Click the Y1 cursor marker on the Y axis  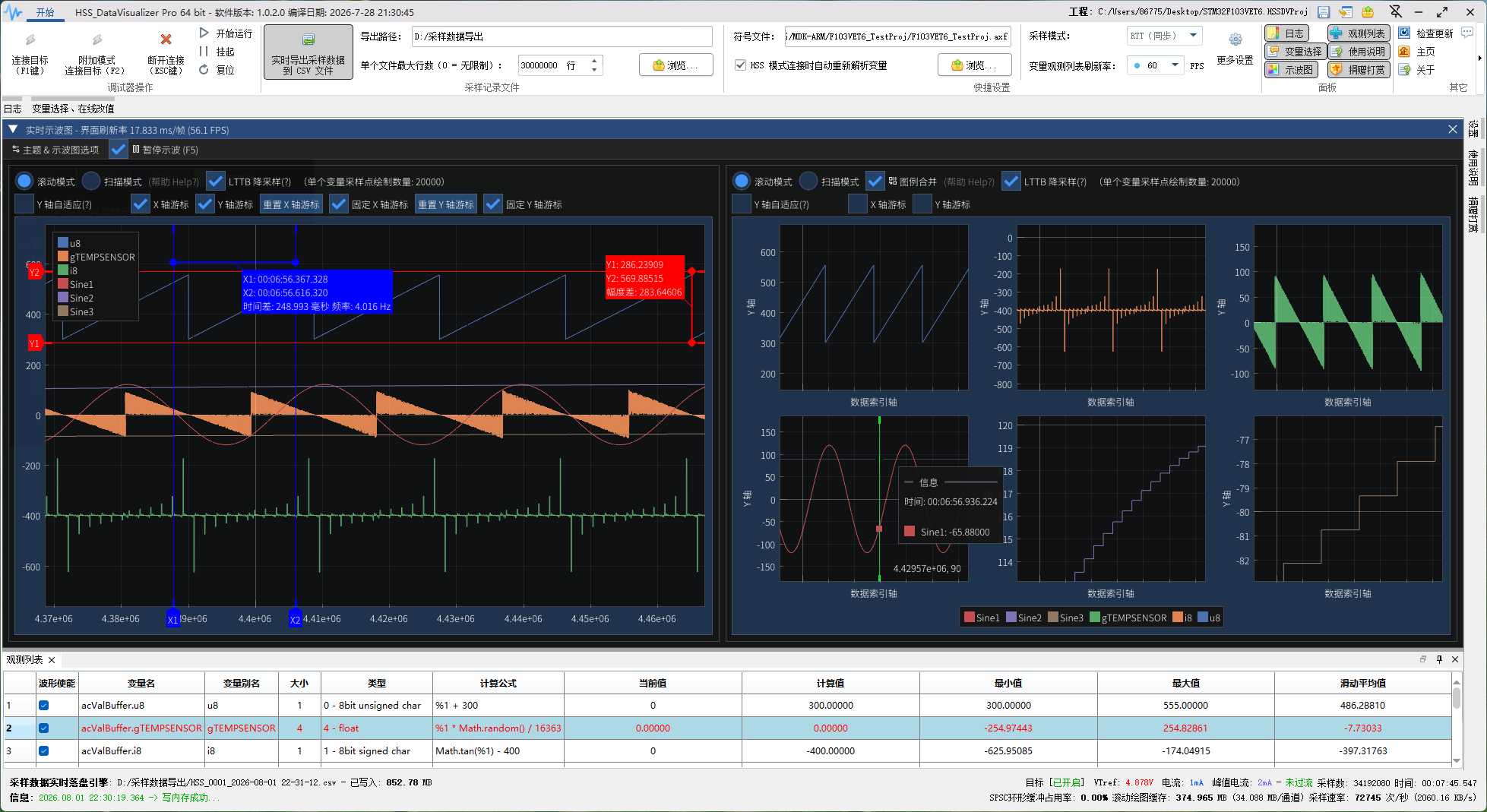click(x=34, y=343)
